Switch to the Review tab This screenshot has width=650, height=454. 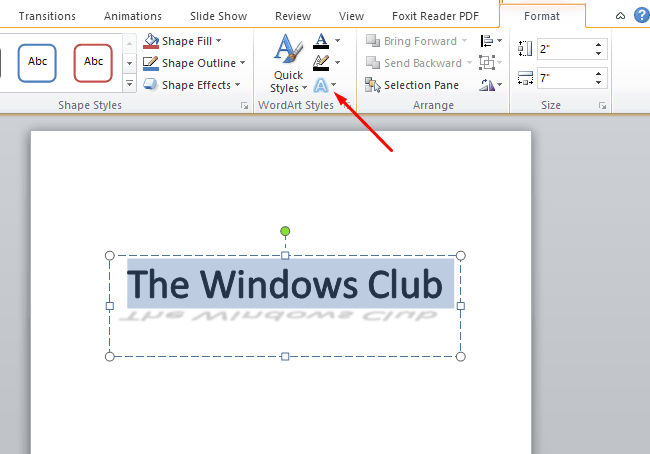coord(293,16)
